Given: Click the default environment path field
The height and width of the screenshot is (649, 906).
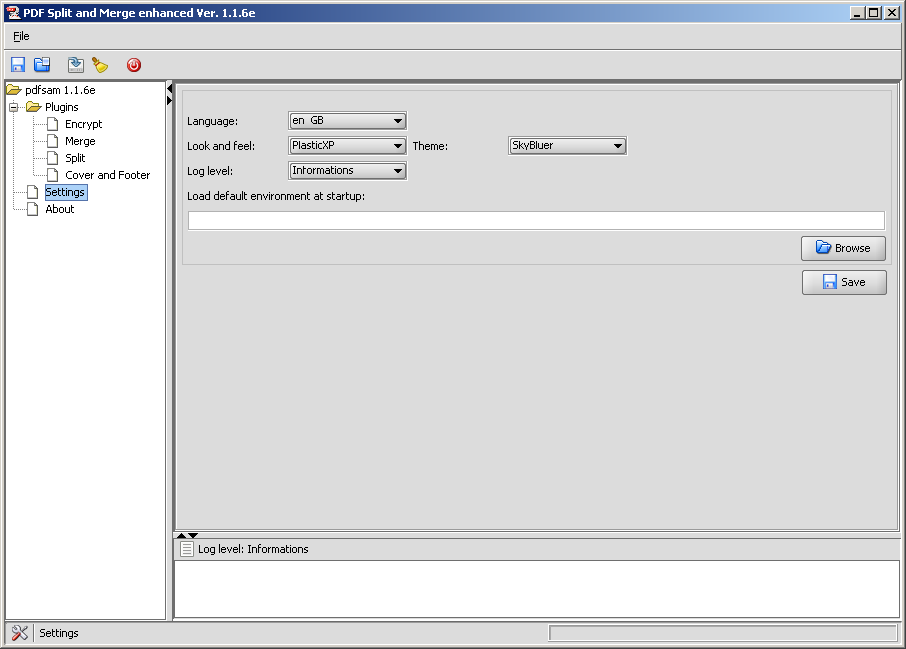Looking at the screenshot, I should tap(536, 220).
